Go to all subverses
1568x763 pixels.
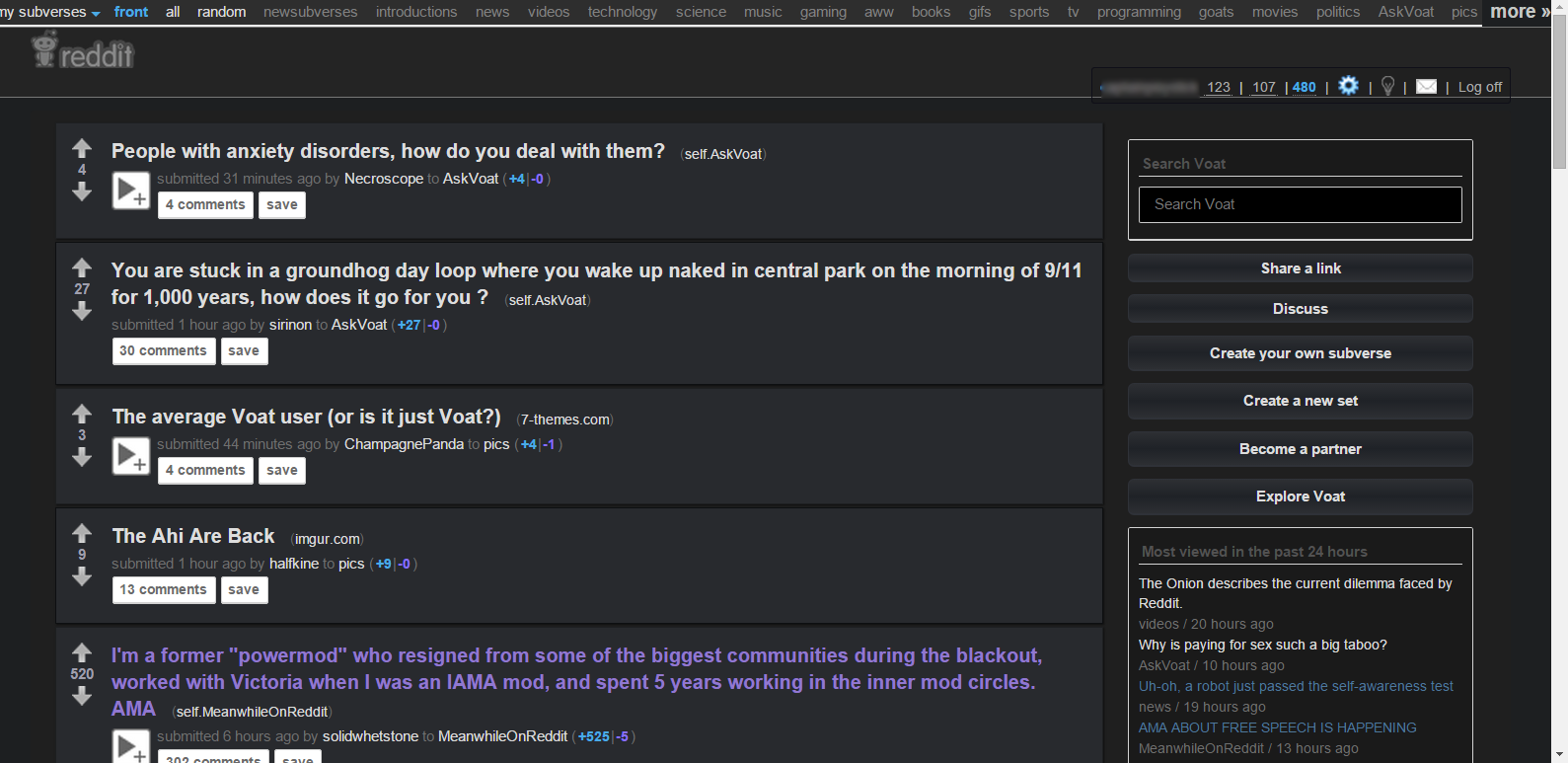(x=173, y=12)
